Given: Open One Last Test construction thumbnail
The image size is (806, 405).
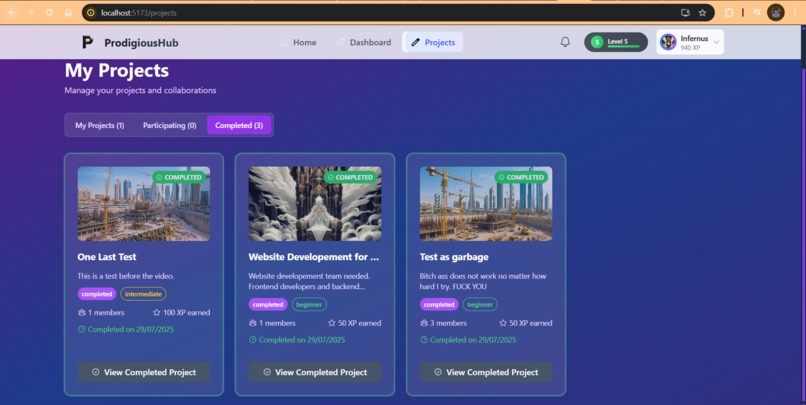Looking at the screenshot, I should [x=144, y=204].
